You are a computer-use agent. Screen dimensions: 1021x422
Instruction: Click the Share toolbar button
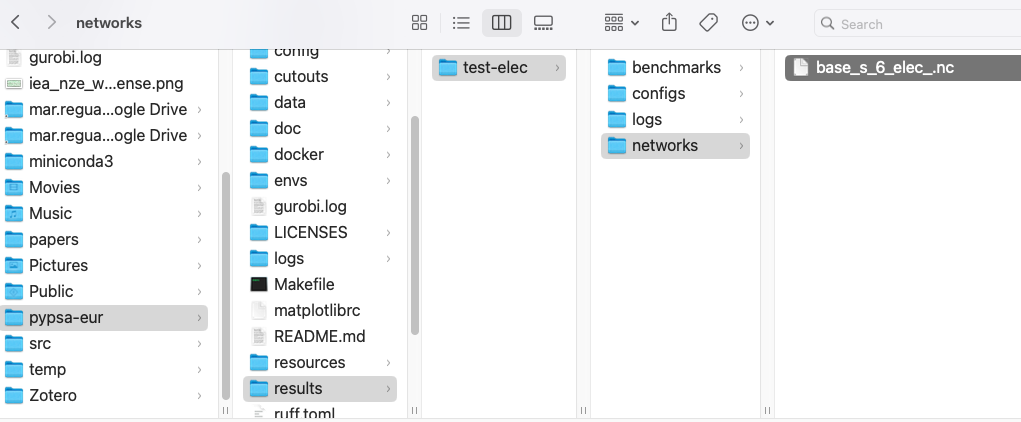pos(669,23)
